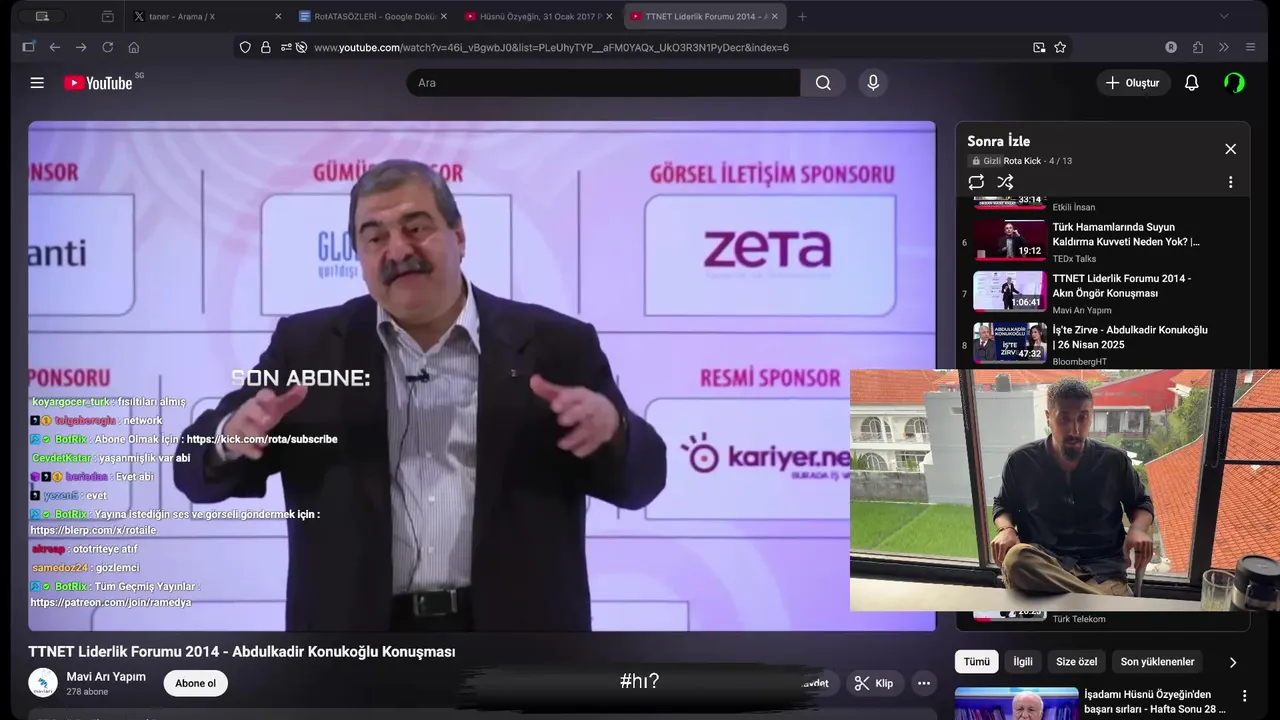Open the notifications bell
The image size is (1280, 720).
click(1191, 83)
